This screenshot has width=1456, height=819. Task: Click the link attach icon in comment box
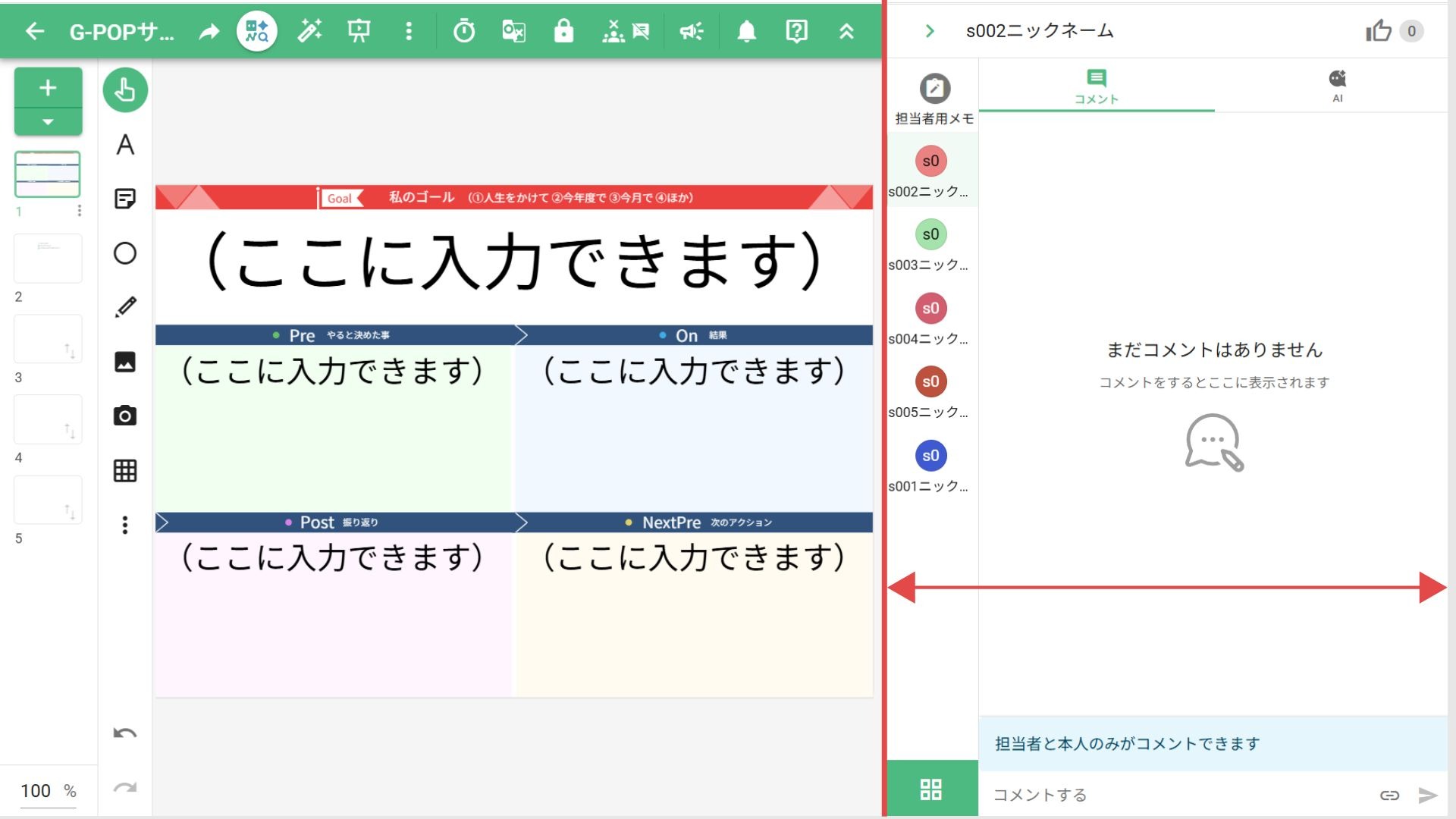[1389, 795]
